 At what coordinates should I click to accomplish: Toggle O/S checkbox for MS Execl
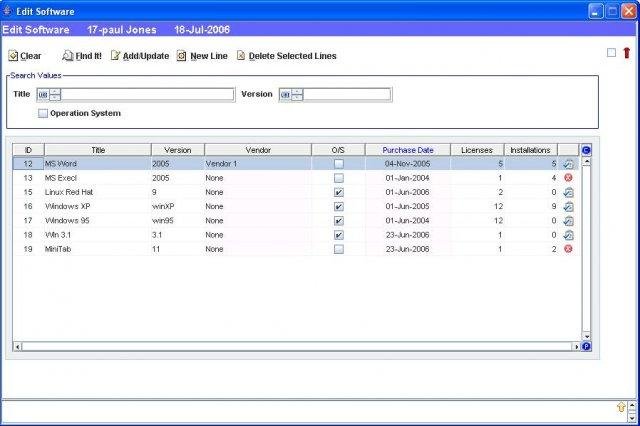pyautogui.click(x=339, y=178)
